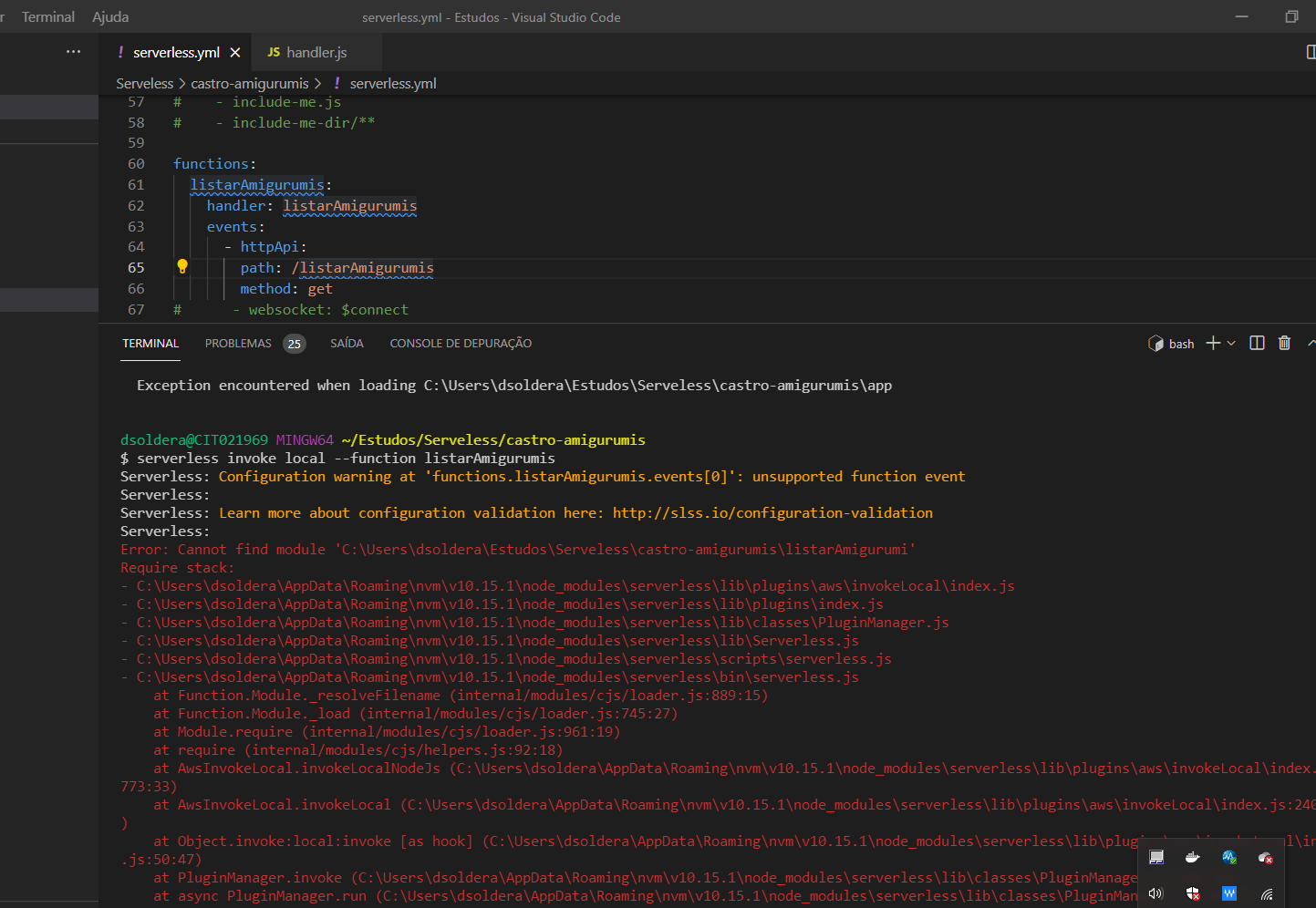Open the terminal launch profile dropdown arrow
The height and width of the screenshot is (908, 1316).
tap(1231, 344)
